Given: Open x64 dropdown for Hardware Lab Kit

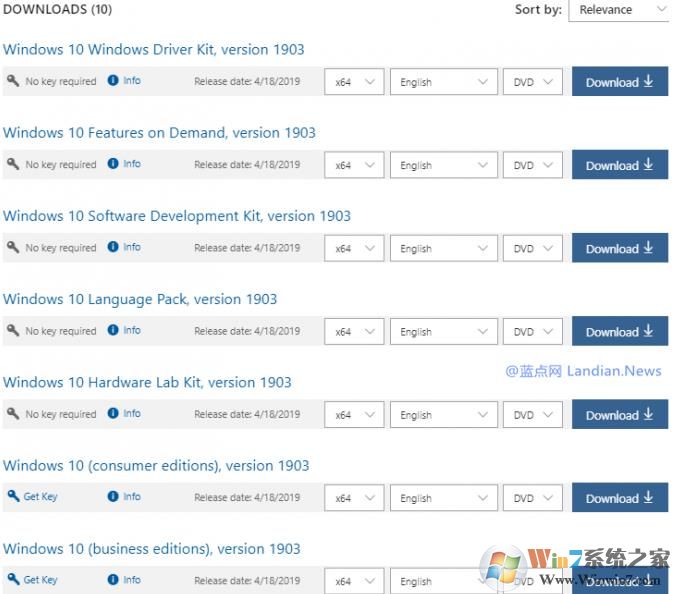Looking at the screenshot, I should click(x=354, y=415).
